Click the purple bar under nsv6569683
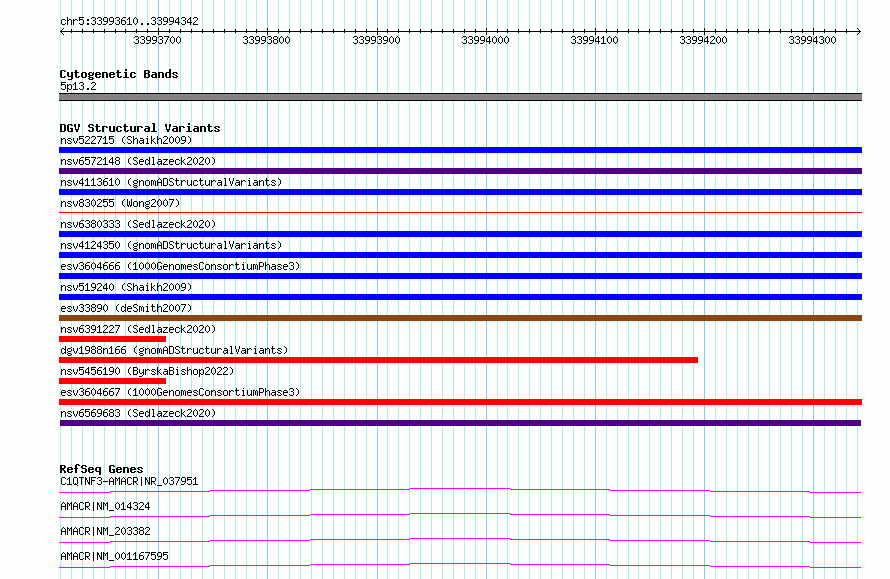This screenshot has width=890, height=579. (460, 423)
